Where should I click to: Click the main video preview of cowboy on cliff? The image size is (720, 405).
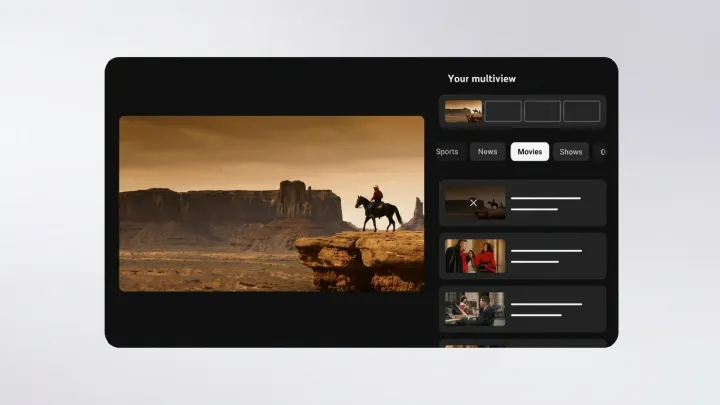click(271, 203)
